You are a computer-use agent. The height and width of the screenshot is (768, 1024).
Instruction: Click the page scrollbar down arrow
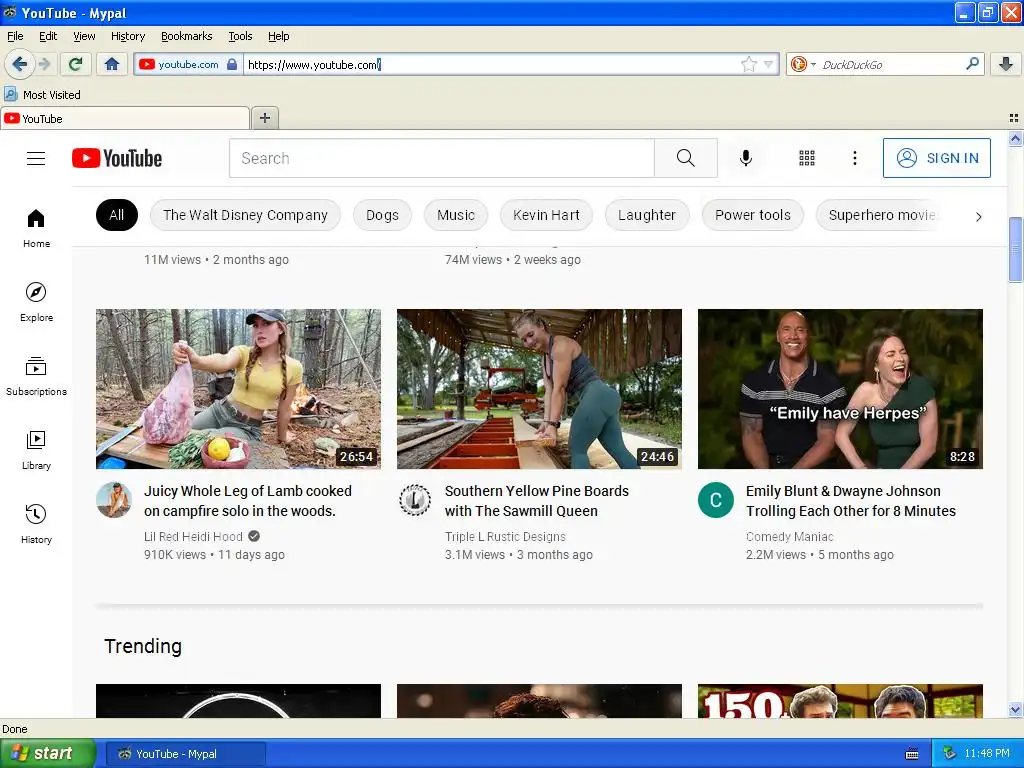(1015, 709)
